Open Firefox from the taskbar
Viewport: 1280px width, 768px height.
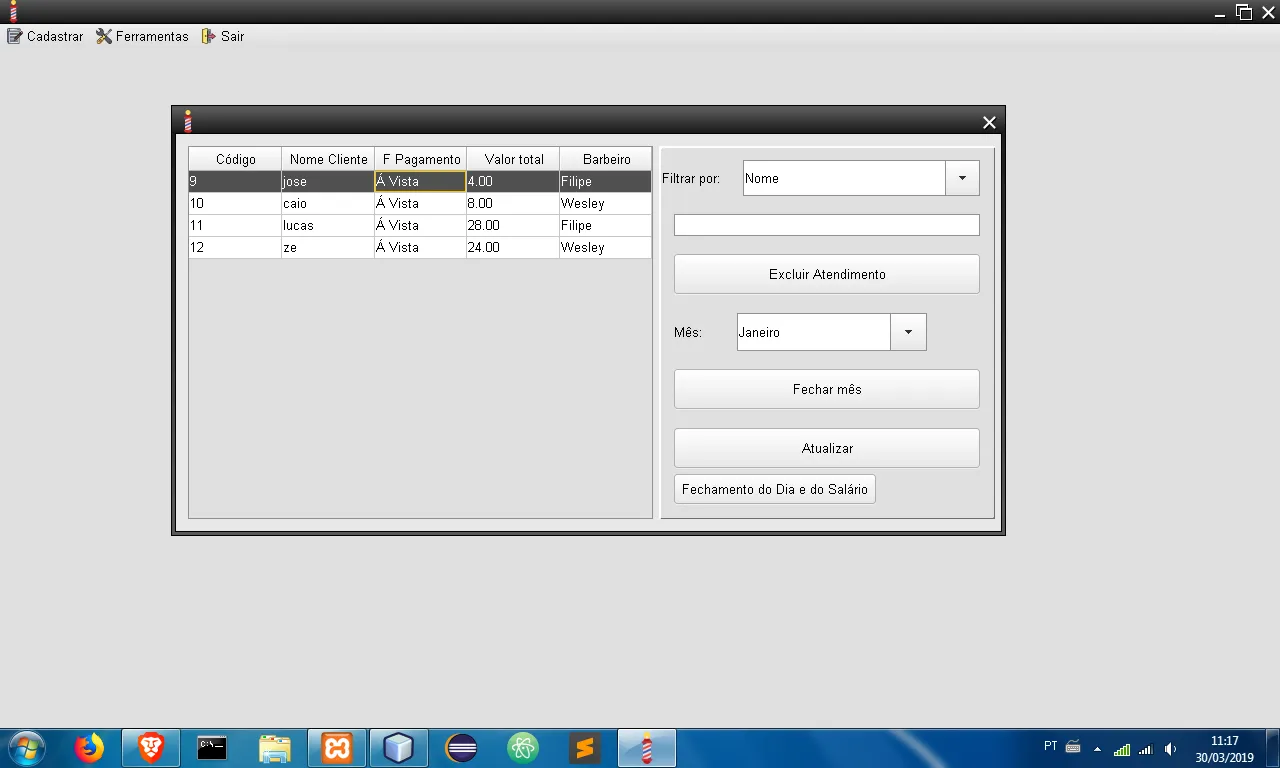click(x=89, y=748)
